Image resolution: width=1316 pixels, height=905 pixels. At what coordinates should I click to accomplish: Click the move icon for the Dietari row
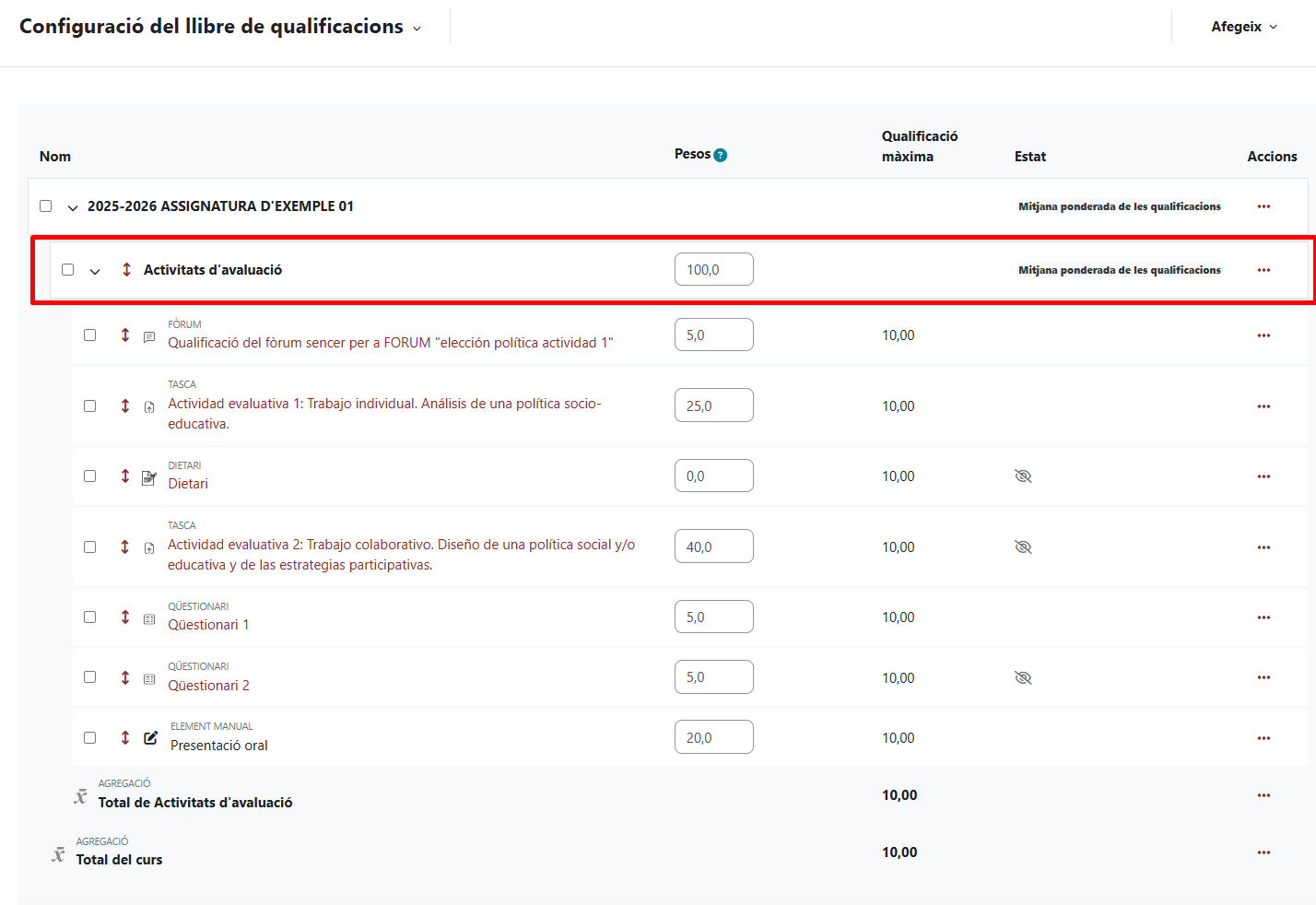125,476
